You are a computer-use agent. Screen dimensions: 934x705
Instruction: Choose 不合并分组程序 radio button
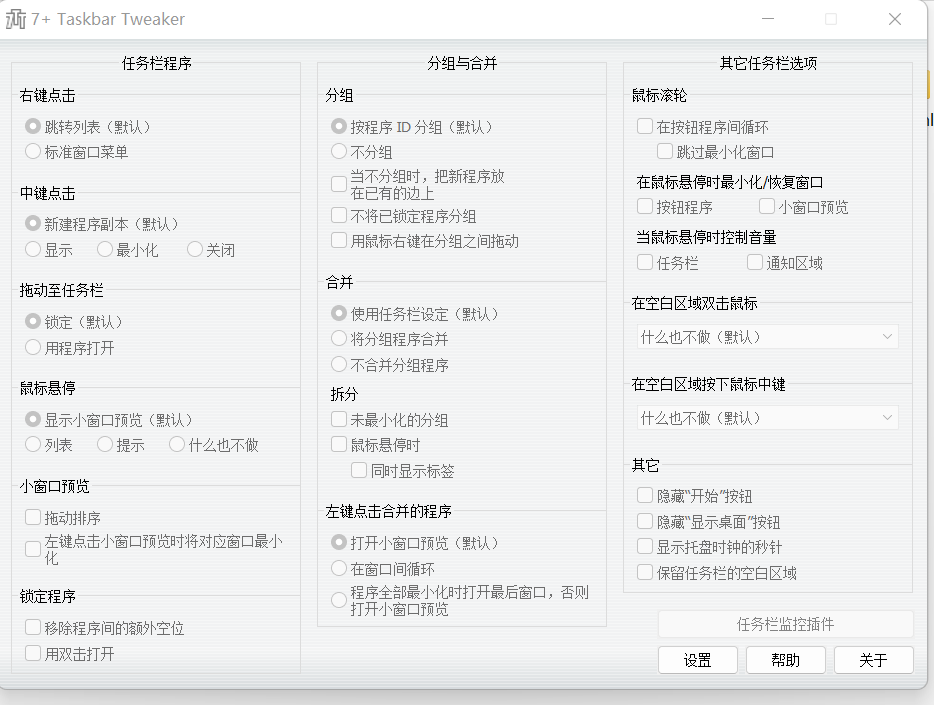[340, 365]
